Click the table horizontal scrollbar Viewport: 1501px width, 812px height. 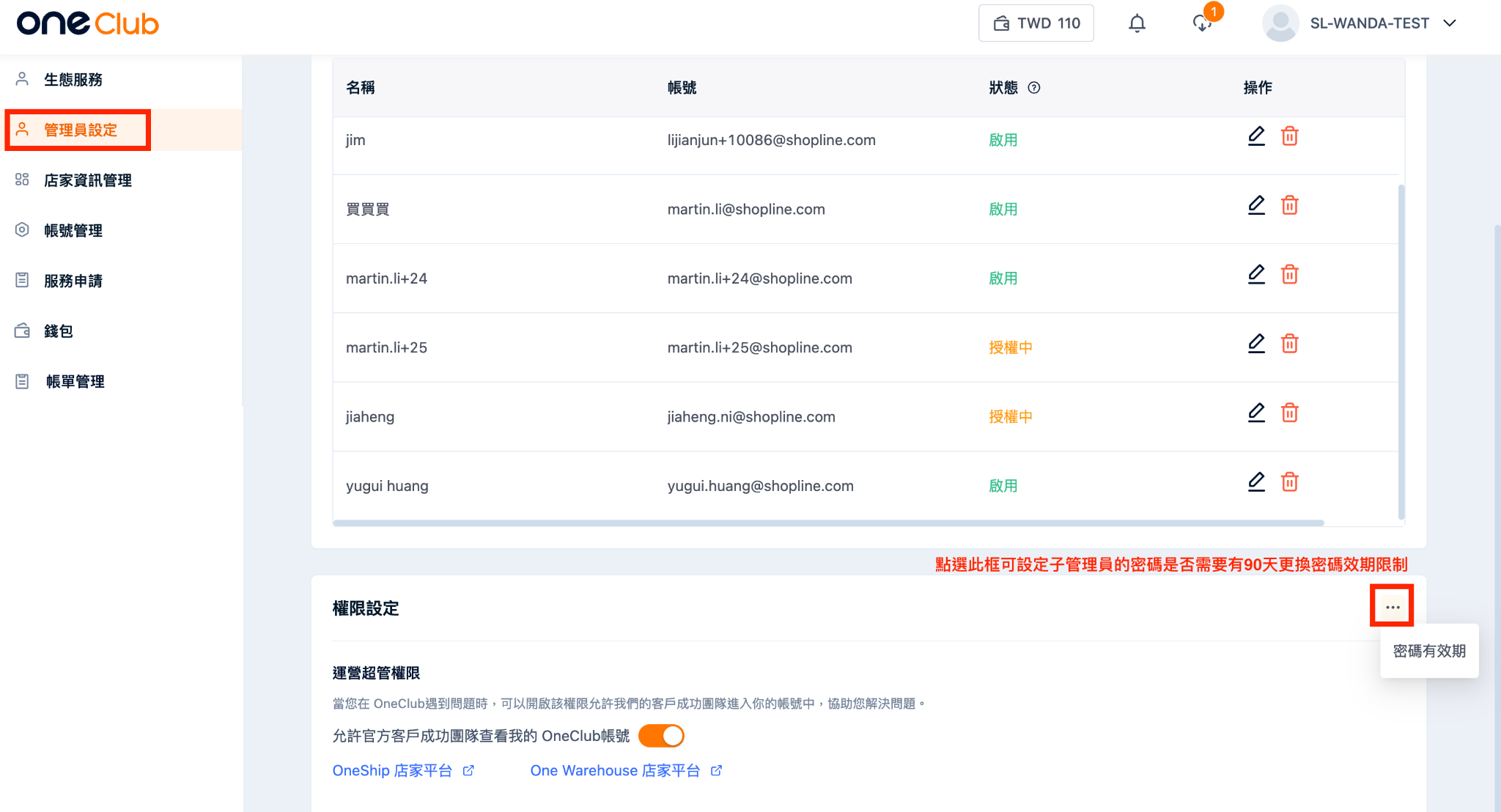(828, 523)
